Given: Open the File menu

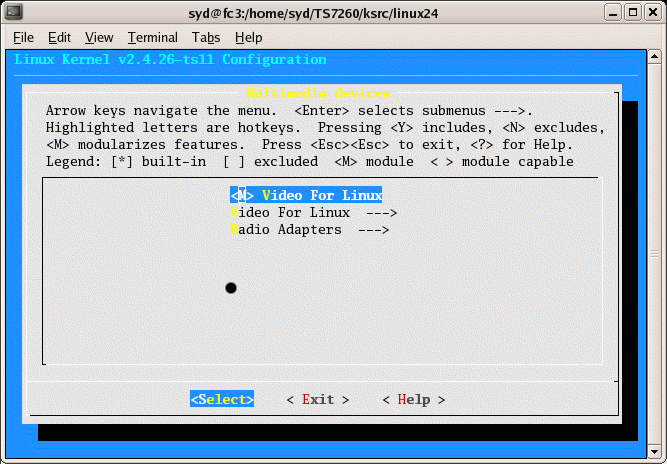Looking at the screenshot, I should click(23, 38).
